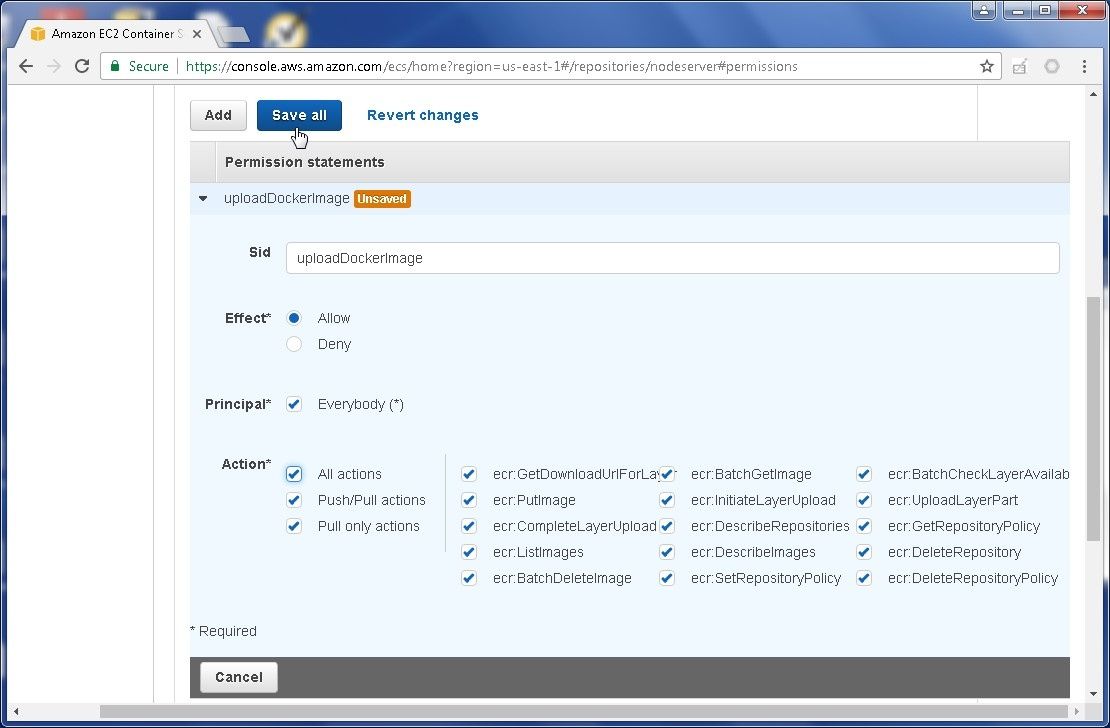1110x728 pixels.
Task: Open the Chrome three-dot menu
Action: [1084, 66]
